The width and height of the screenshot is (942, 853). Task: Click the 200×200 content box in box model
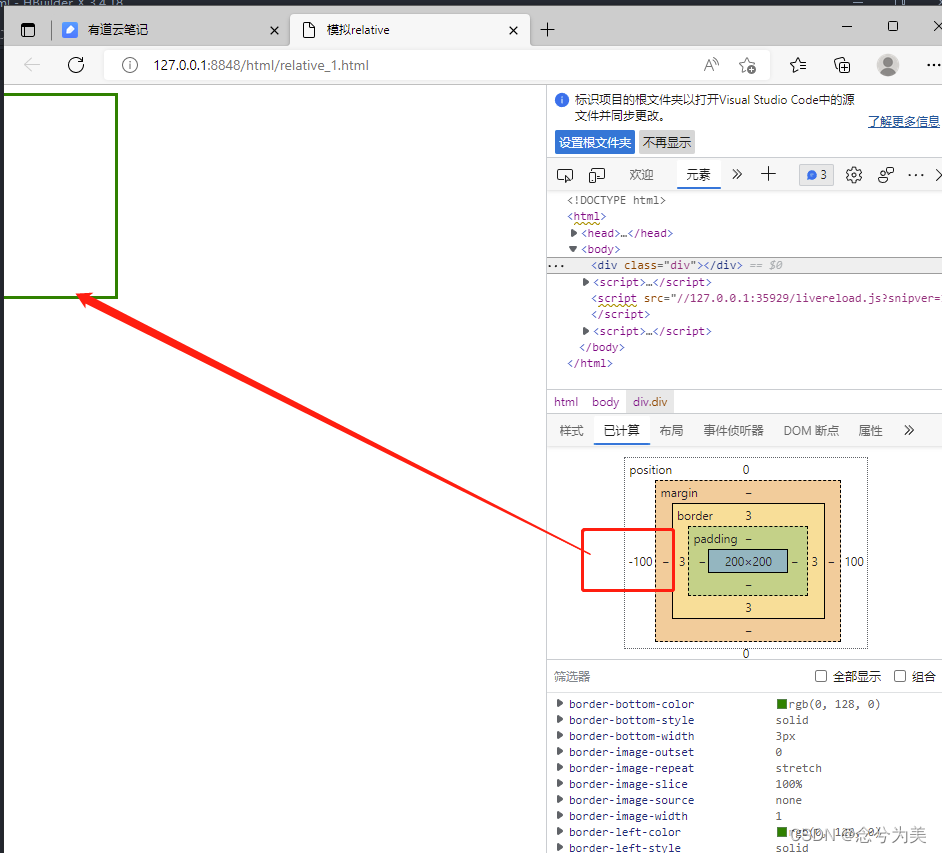click(x=748, y=562)
